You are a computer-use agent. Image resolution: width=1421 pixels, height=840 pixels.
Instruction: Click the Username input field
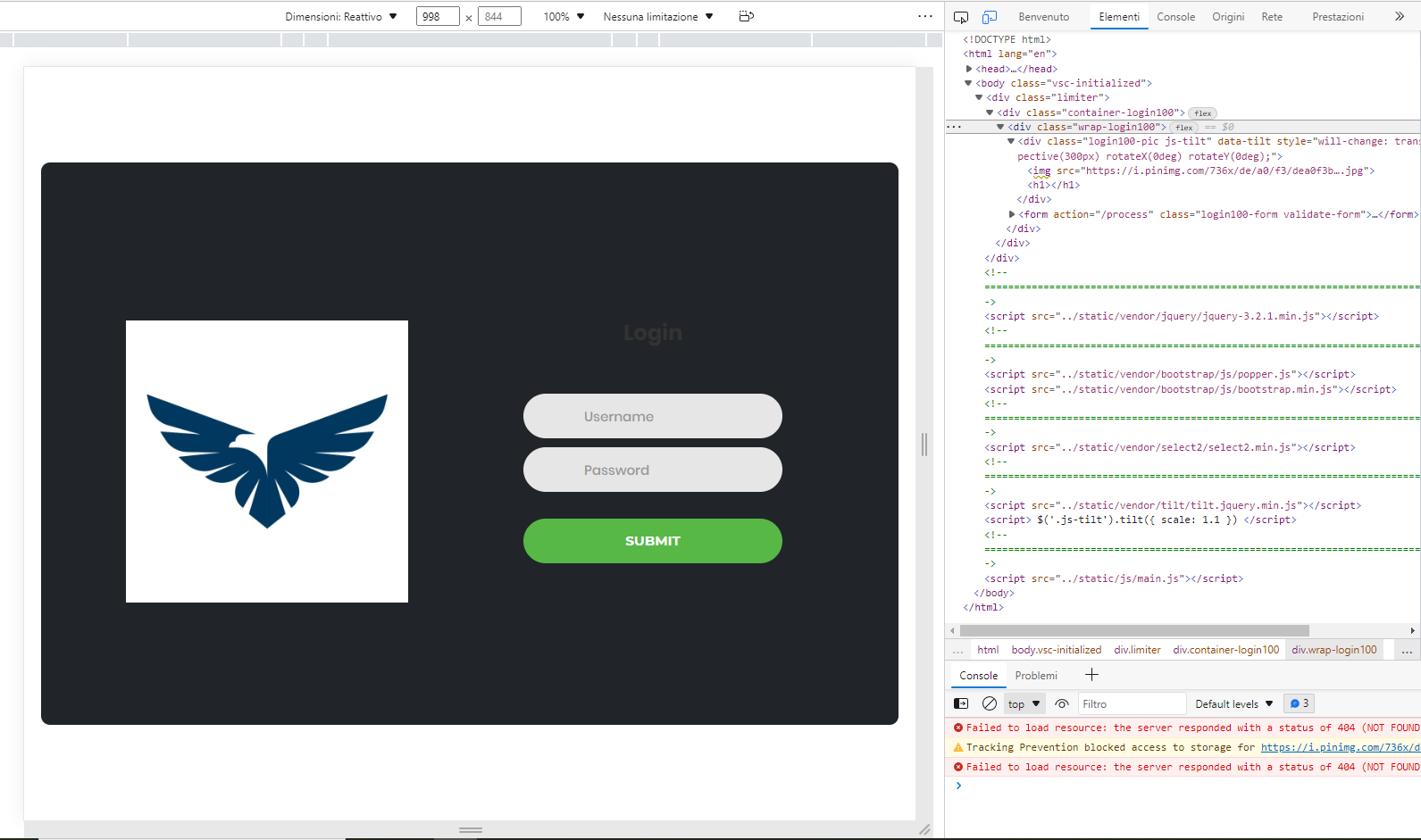point(653,416)
